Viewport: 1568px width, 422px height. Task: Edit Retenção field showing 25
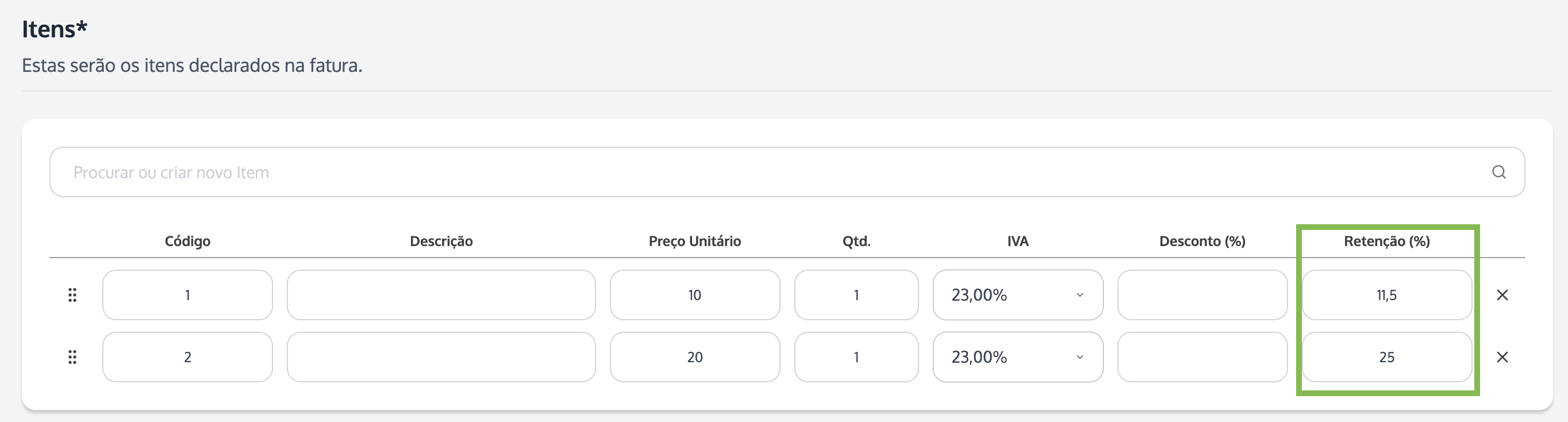1386,357
